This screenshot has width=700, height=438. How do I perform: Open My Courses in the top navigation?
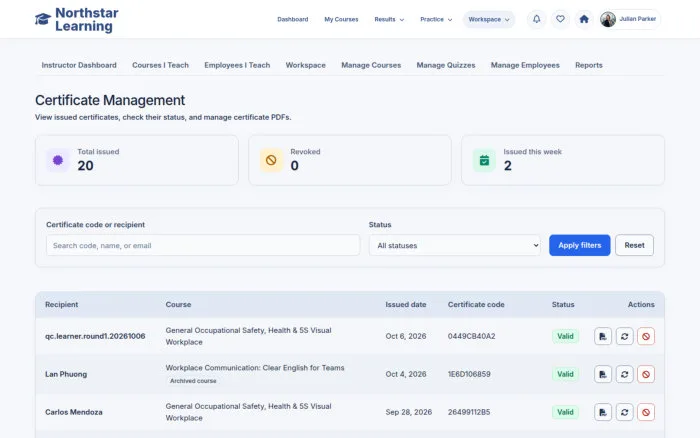(341, 20)
